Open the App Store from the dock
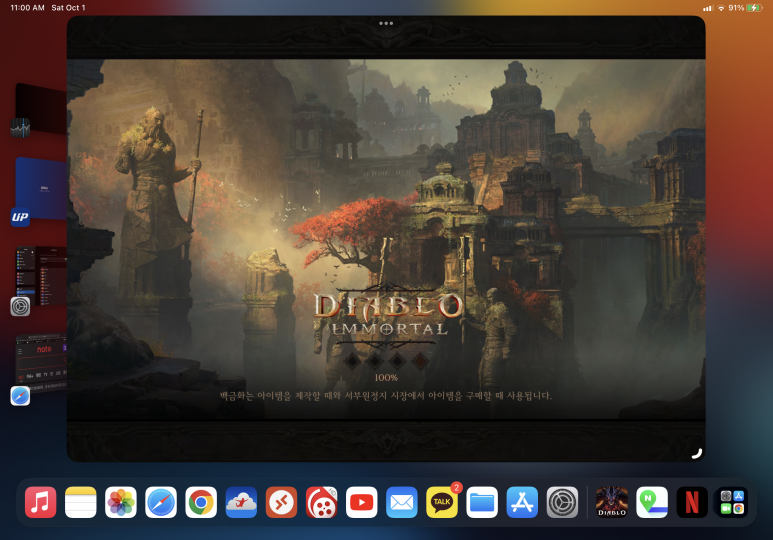 [522, 502]
